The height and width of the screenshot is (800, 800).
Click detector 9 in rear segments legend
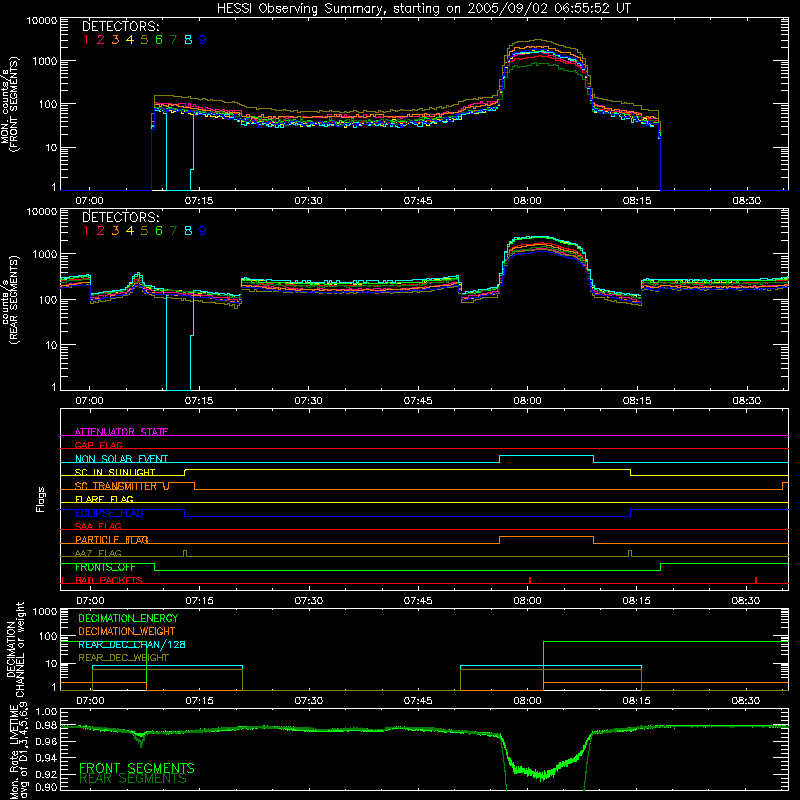click(203, 231)
